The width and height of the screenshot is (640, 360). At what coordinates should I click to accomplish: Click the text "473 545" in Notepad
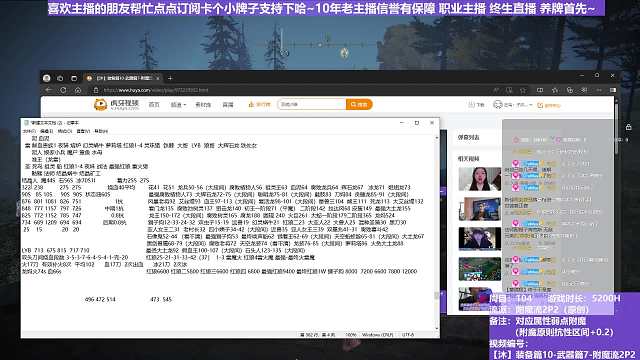[x=161, y=300]
